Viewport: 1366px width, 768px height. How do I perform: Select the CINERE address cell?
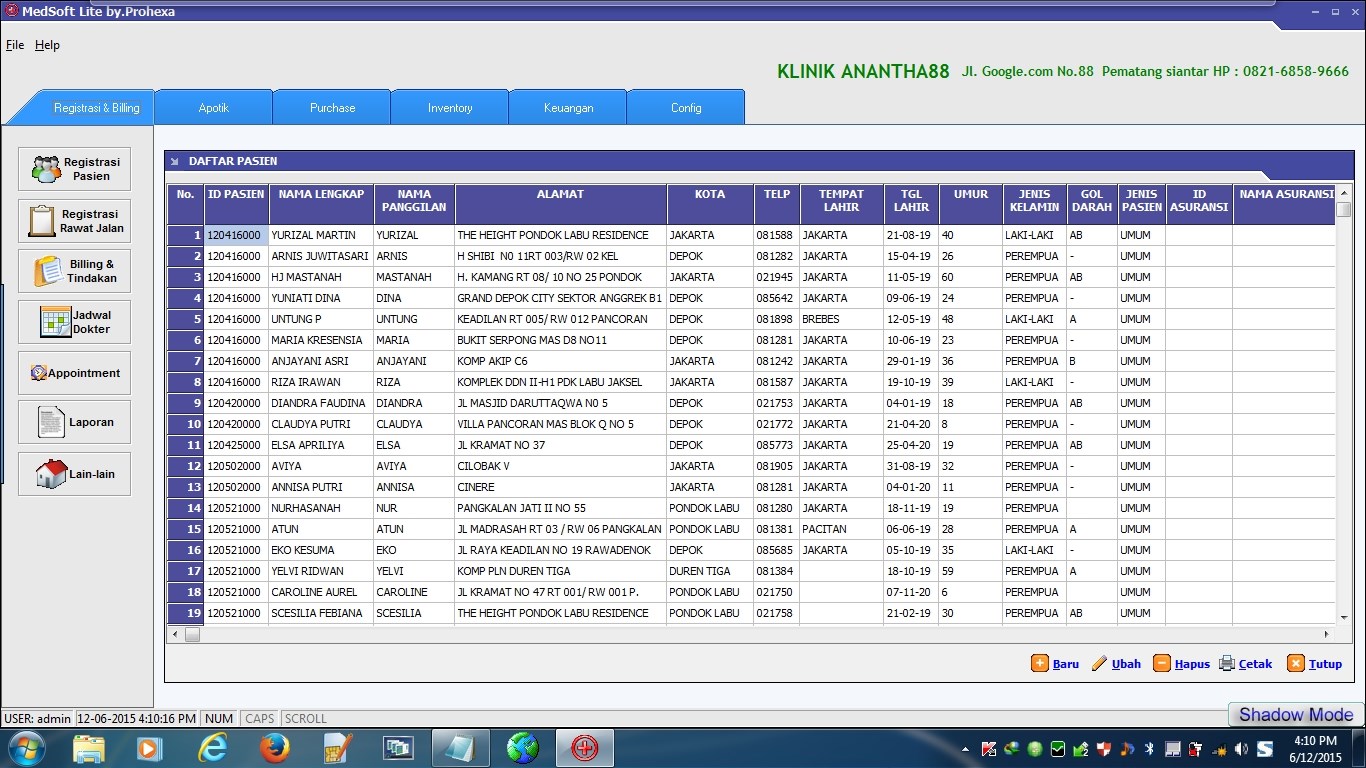click(x=560, y=487)
